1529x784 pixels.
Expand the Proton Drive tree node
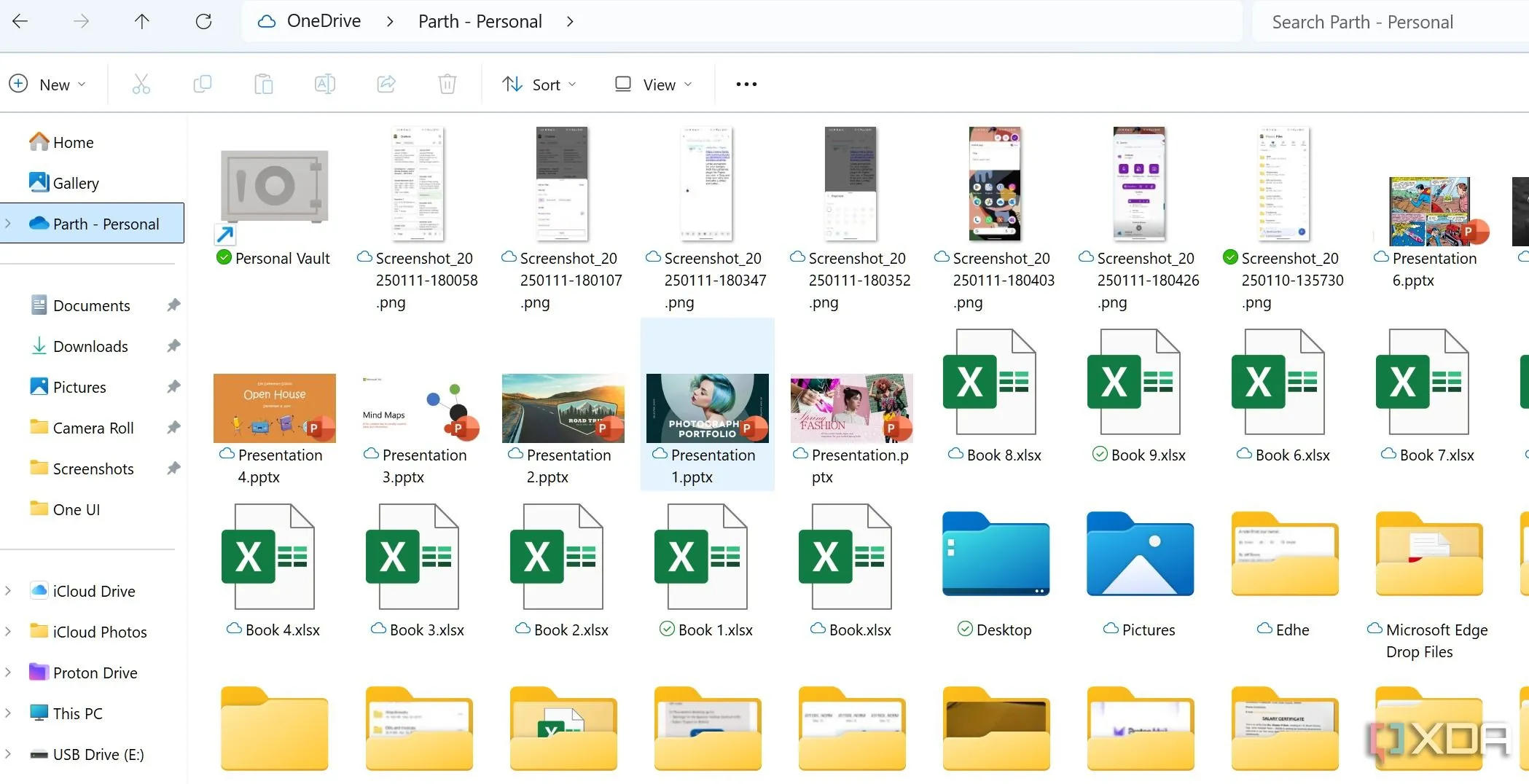coord(8,673)
